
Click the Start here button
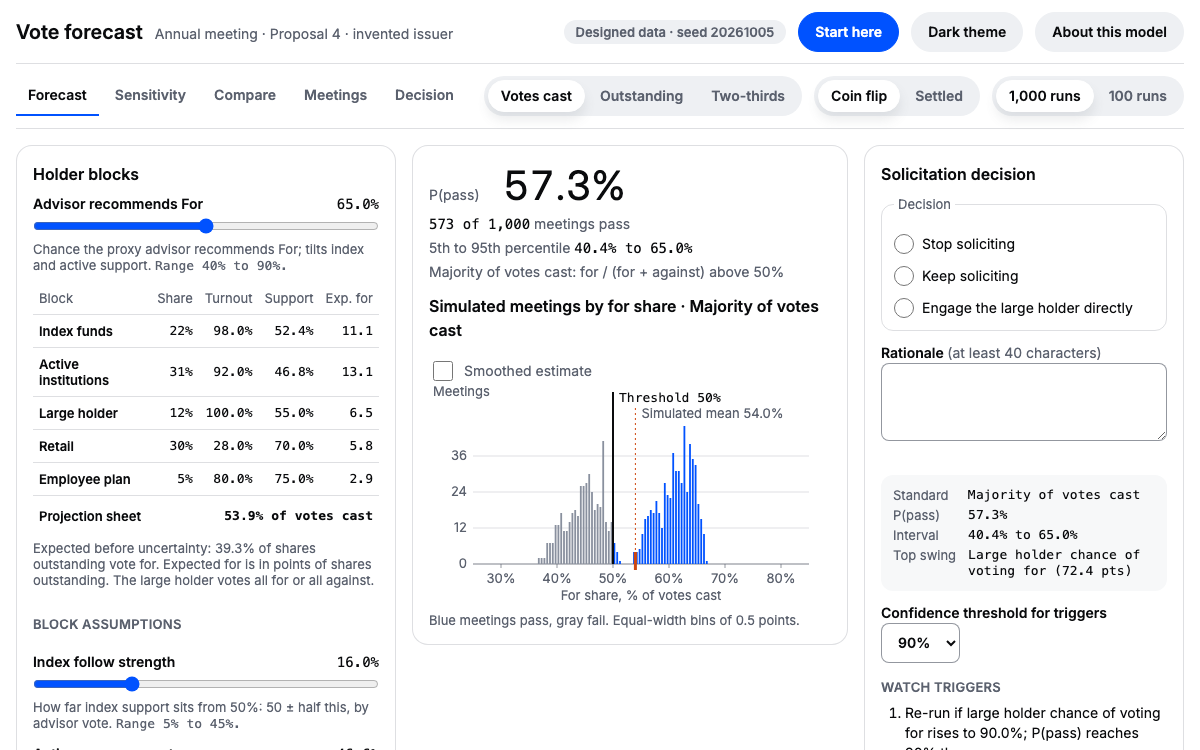click(x=848, y=32)
